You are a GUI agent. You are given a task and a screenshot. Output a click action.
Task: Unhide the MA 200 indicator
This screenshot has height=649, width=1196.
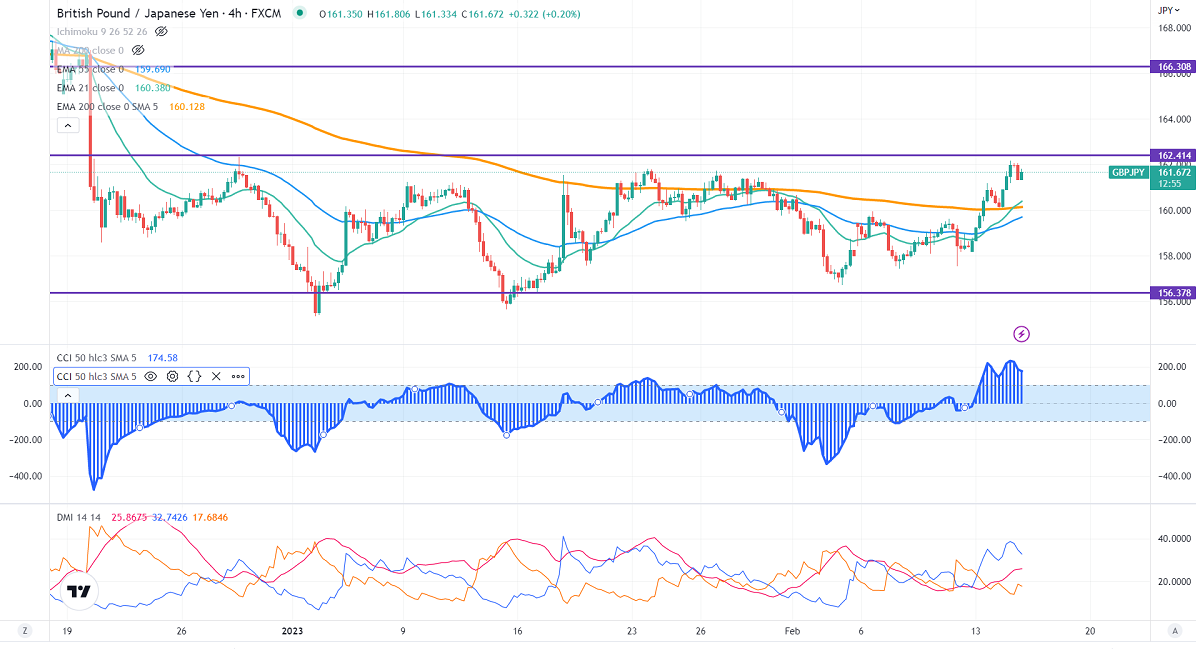tap(139, 49)
